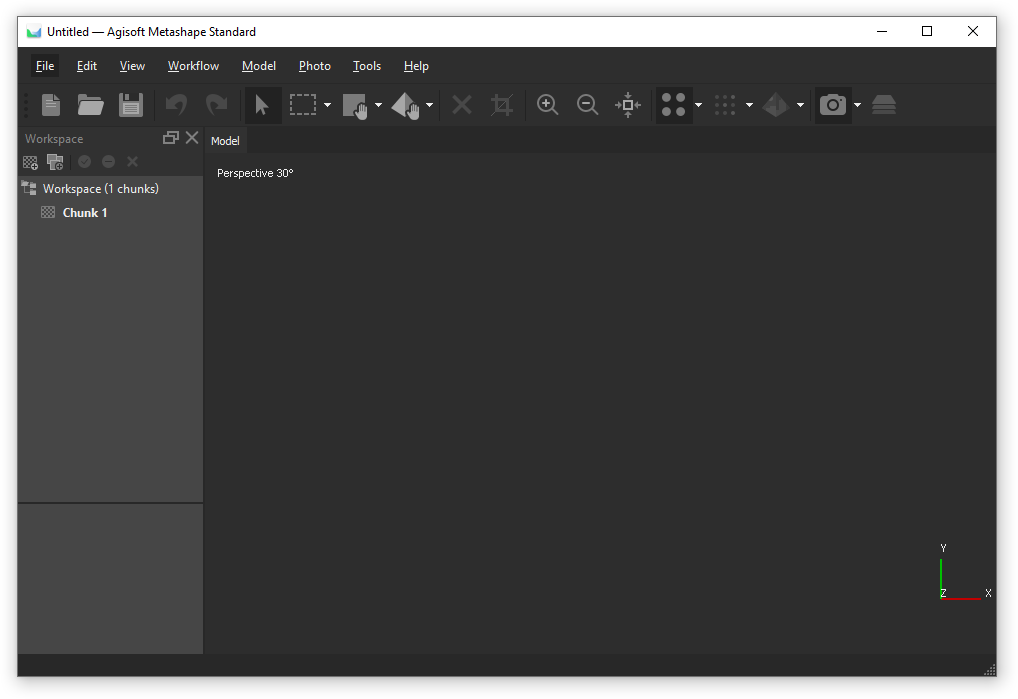Open the Show Cameras dropdown arrow
1018x699 pixels.
click(x=858, y=105)
